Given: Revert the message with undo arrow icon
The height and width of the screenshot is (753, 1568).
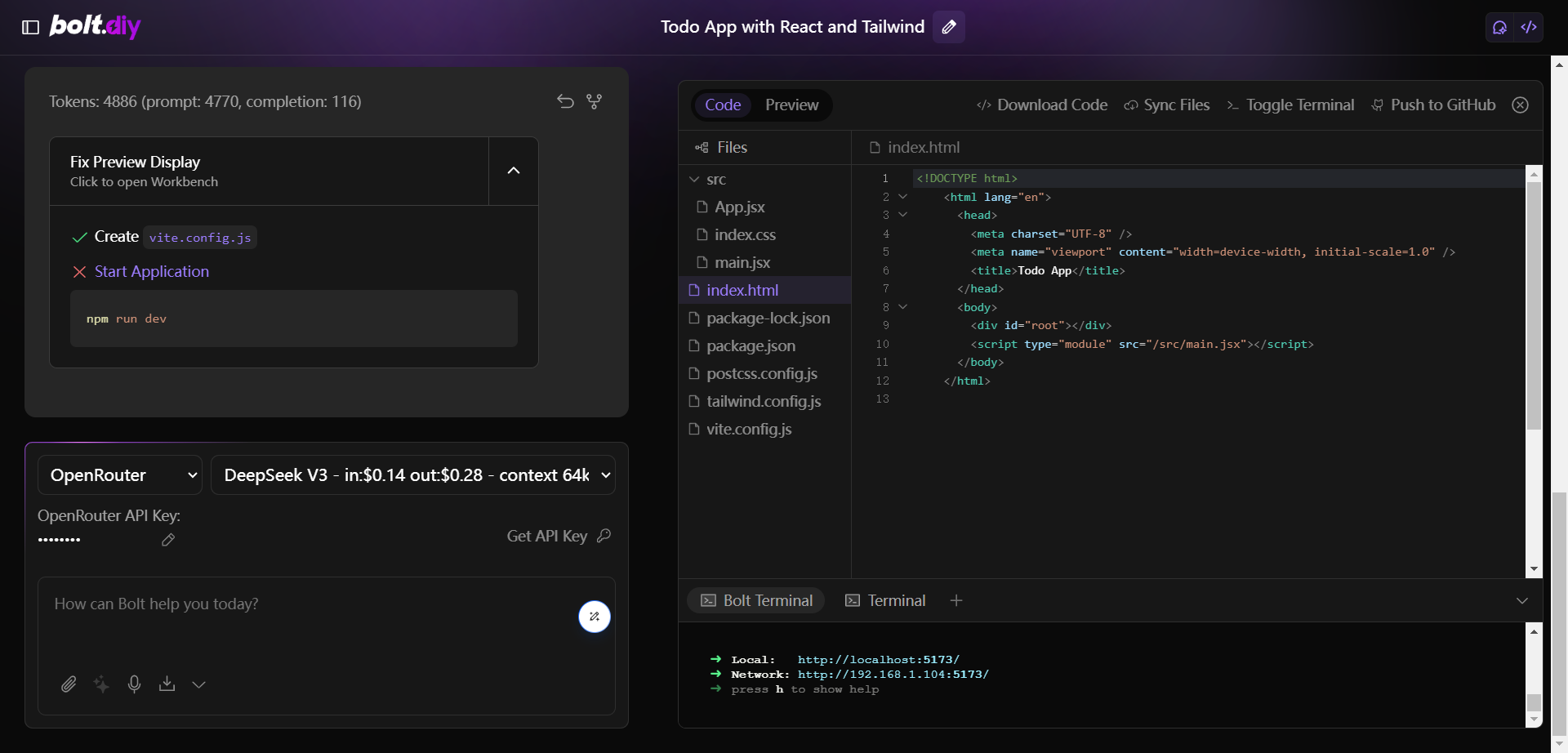Looking at the screenshot, I should pyautogui.click(x=565, y=101).
